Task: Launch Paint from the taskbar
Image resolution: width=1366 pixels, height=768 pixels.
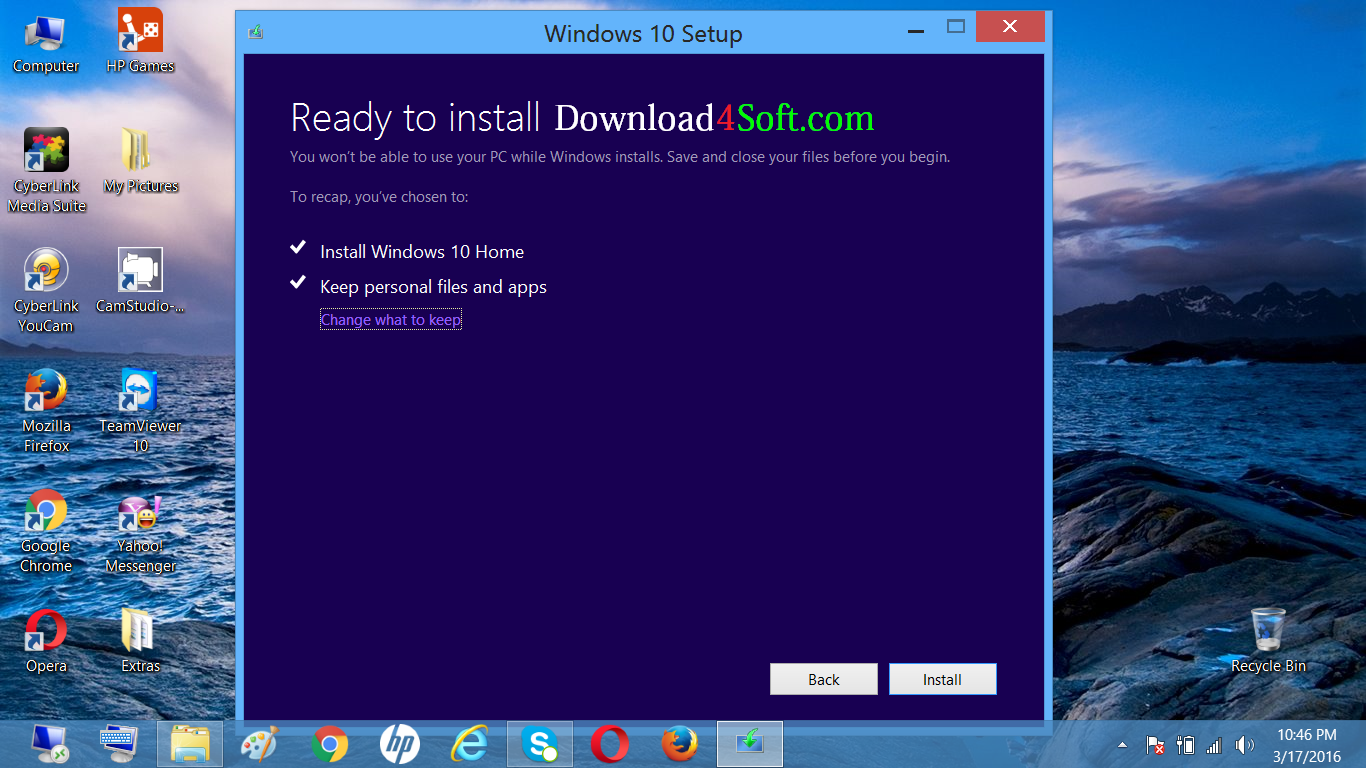Action: (260, 744)
